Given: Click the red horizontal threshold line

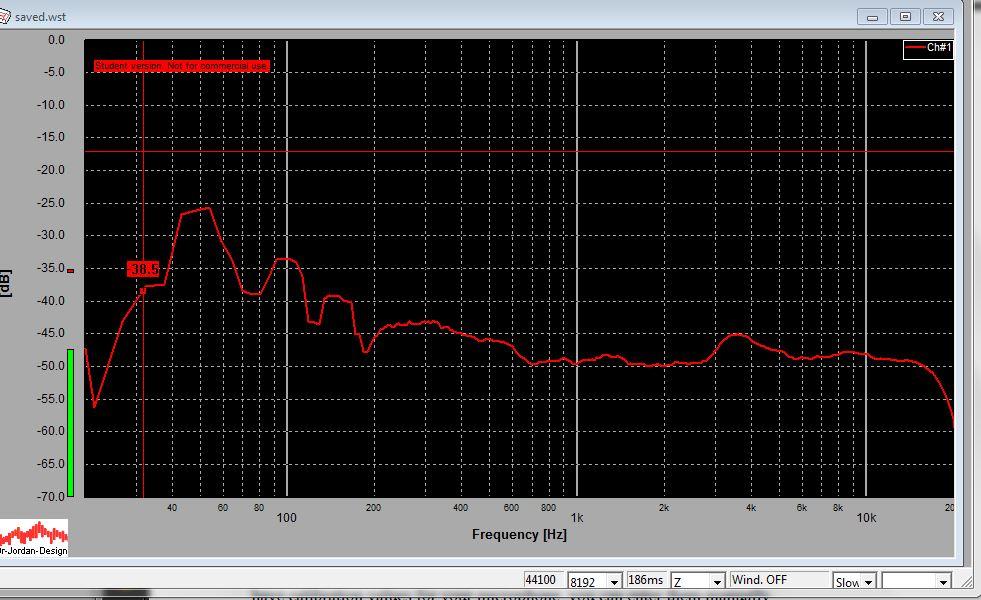Looking at the screenshot, I should 600,152.
